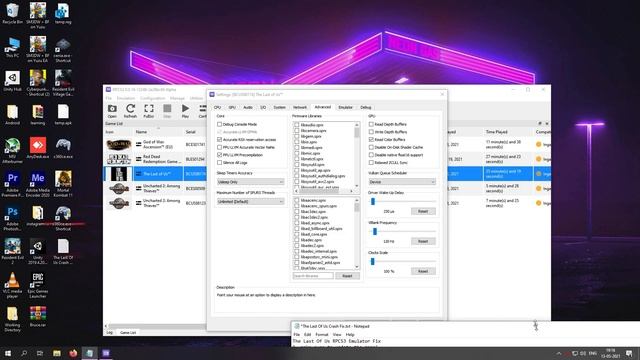The width and height of the screenshot is (640, 360).
Task: Enable Debug Console Mode checkbox
Action: 220,124
